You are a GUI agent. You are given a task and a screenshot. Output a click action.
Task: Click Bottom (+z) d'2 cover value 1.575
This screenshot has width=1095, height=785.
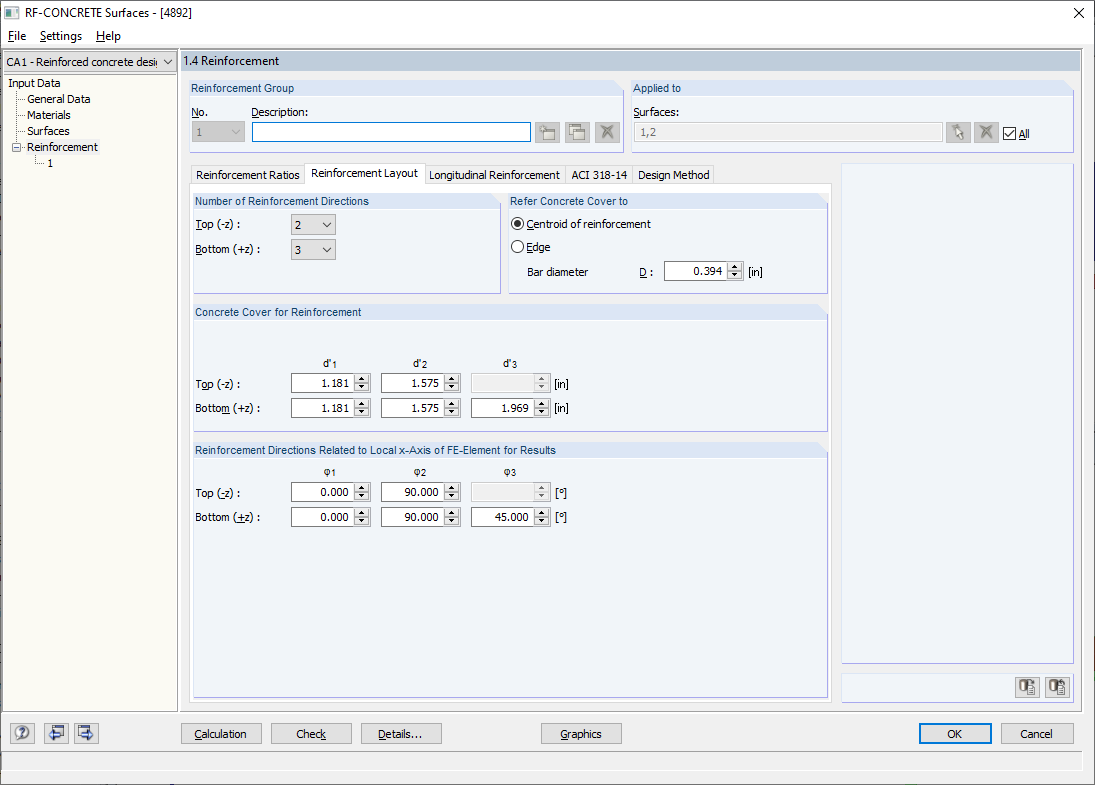point(413,408)
